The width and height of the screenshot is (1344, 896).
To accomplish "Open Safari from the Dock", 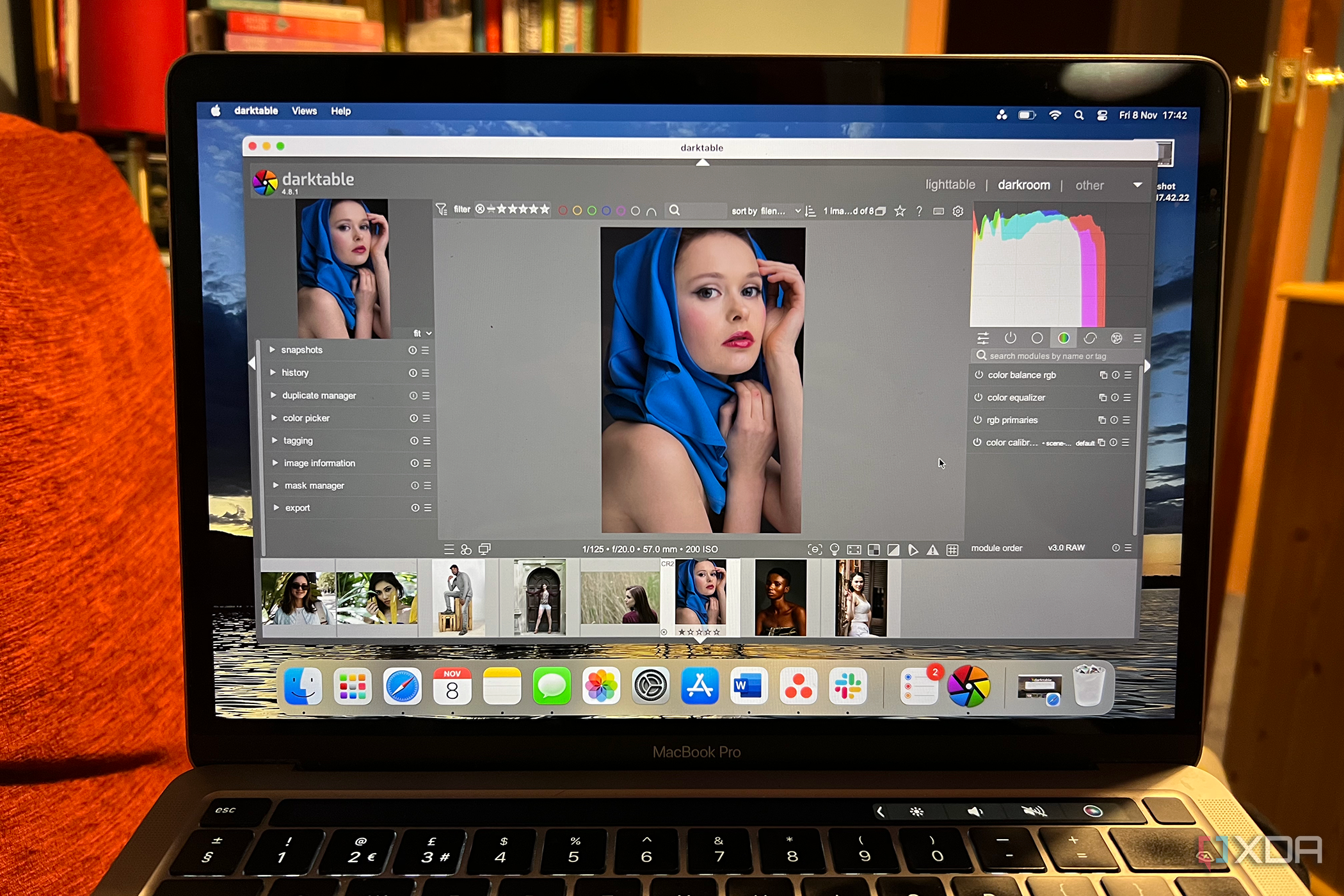I will click(x=403, y=686).
